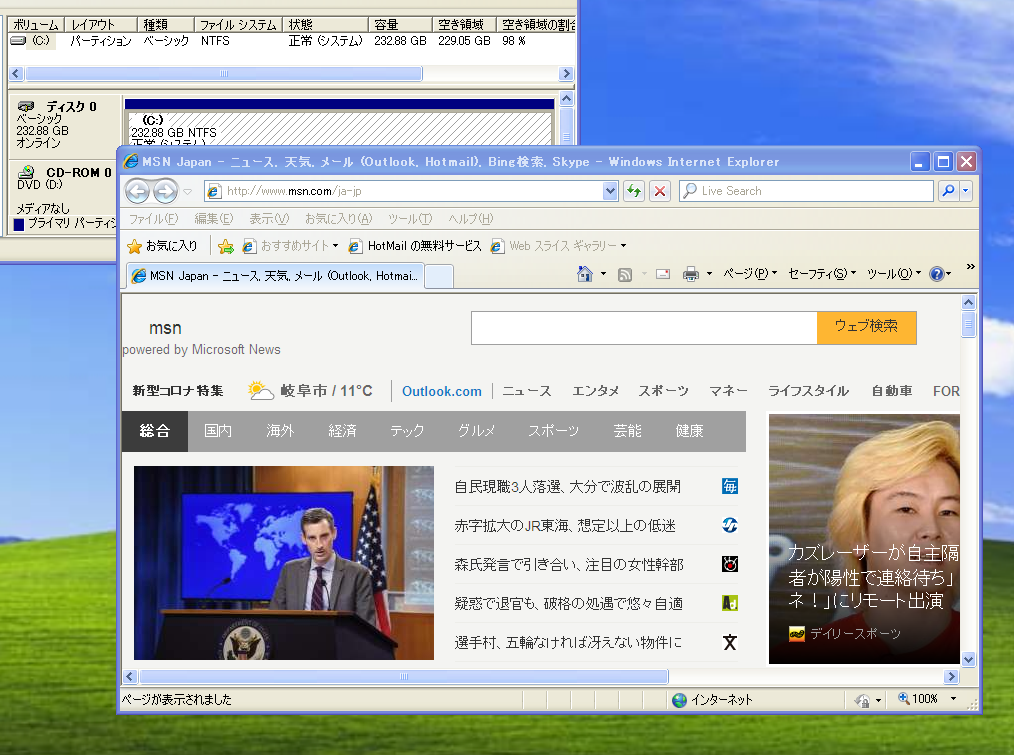Screen dimensions: 1014x755
Task: Click the Live Search magnifier button
Action: 948,191
